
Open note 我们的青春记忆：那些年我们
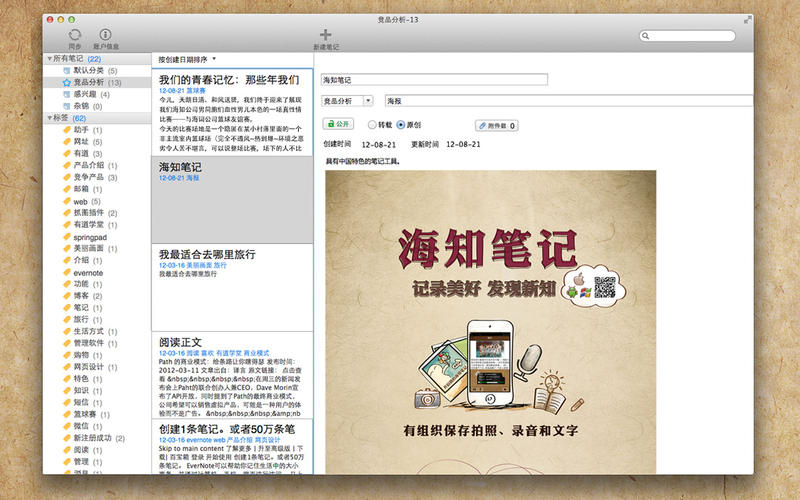click(232, 112)
